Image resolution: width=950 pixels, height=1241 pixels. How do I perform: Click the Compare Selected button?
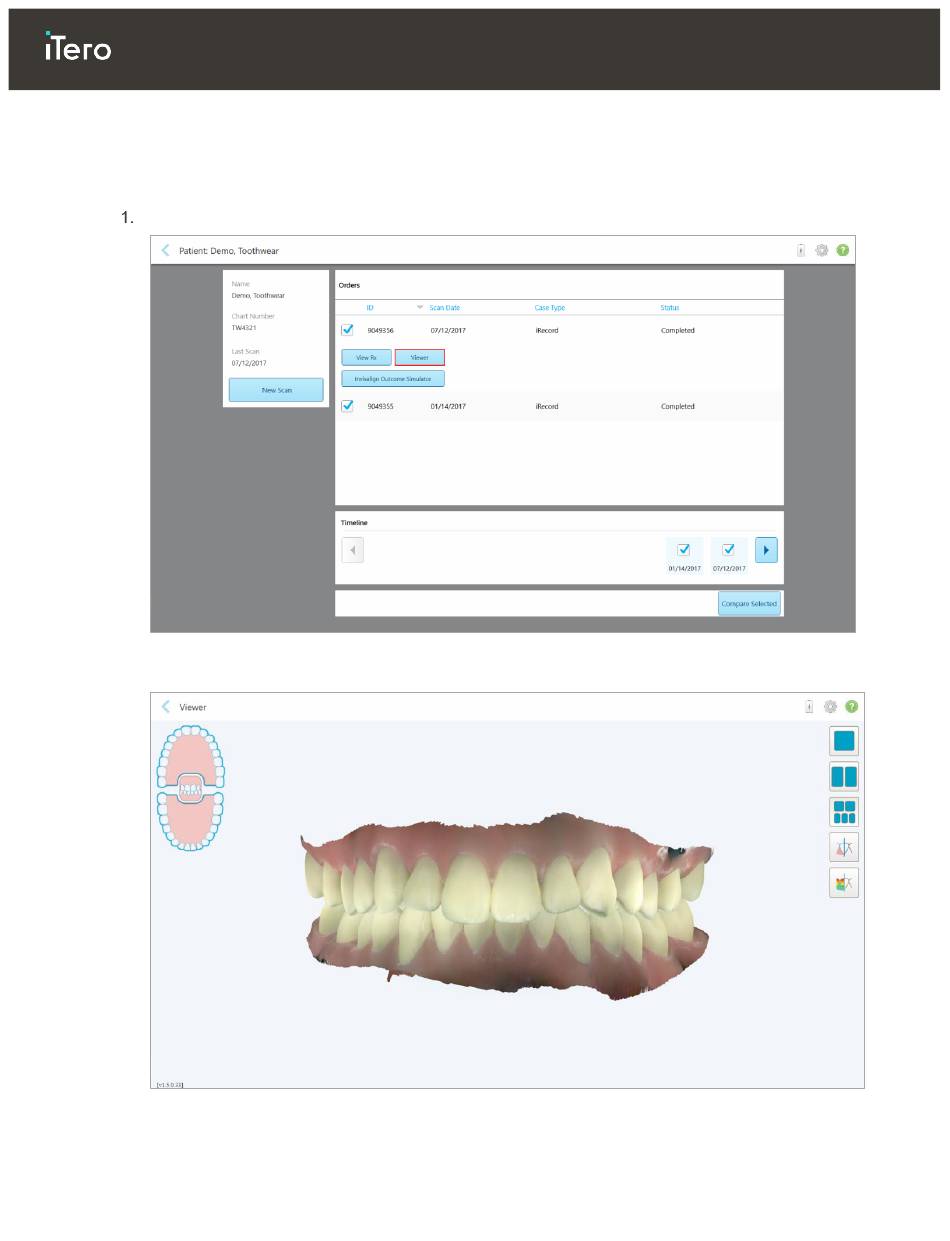pos(749,603)
